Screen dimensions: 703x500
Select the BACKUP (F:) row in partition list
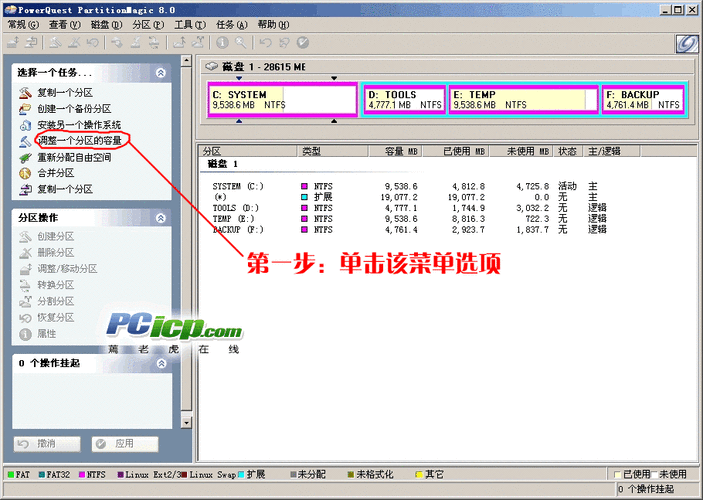[x=409, y=230]
